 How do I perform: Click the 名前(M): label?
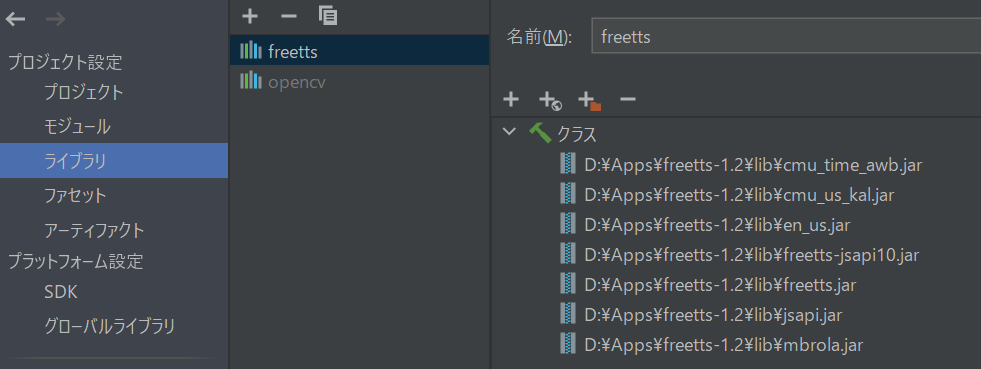tap(539, 38)
